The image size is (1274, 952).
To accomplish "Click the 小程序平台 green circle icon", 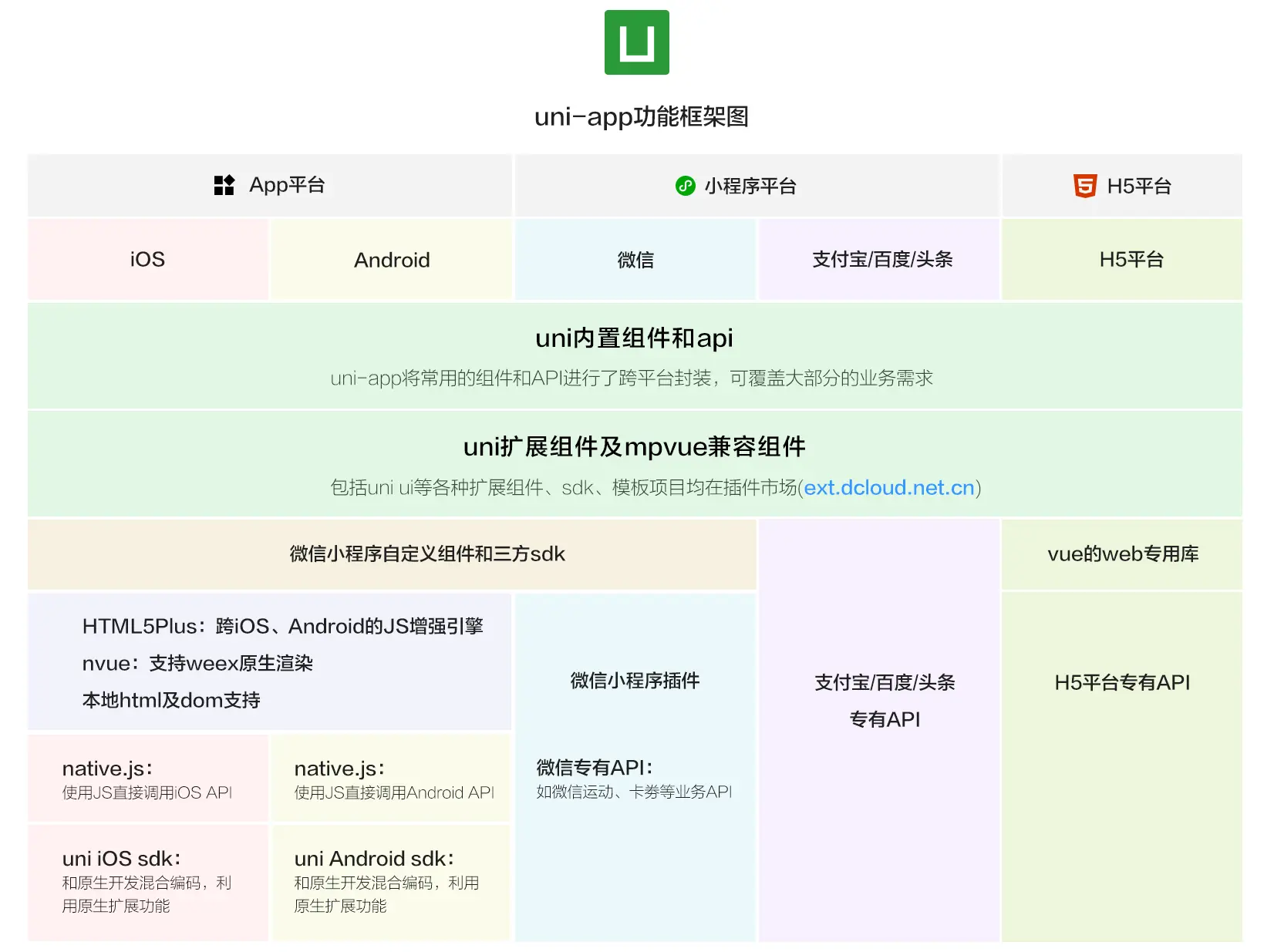I will coord(685,185).
